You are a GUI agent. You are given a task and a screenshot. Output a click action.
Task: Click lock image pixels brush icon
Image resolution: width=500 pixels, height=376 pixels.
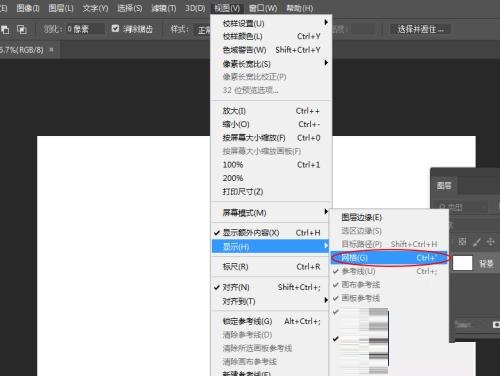pos(477,242)
